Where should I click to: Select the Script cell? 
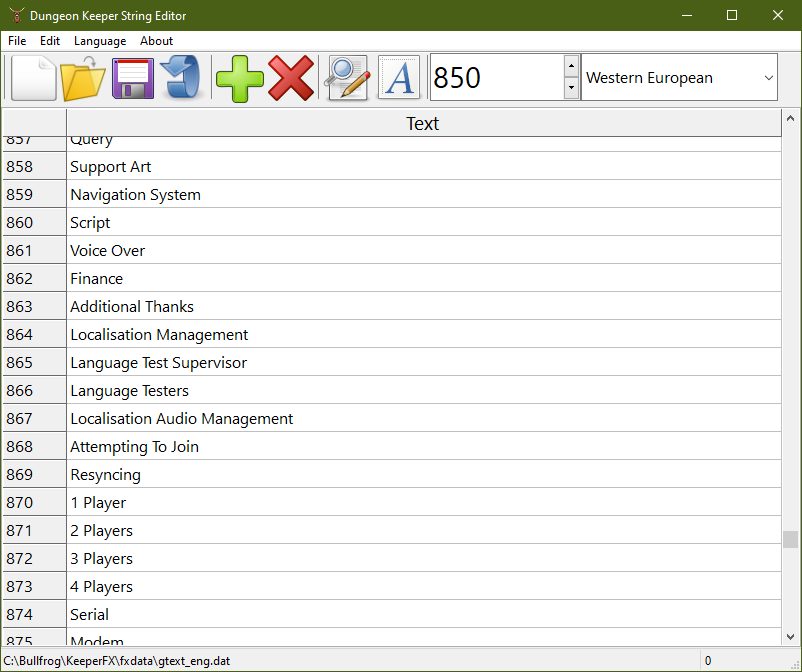[424, 222]
